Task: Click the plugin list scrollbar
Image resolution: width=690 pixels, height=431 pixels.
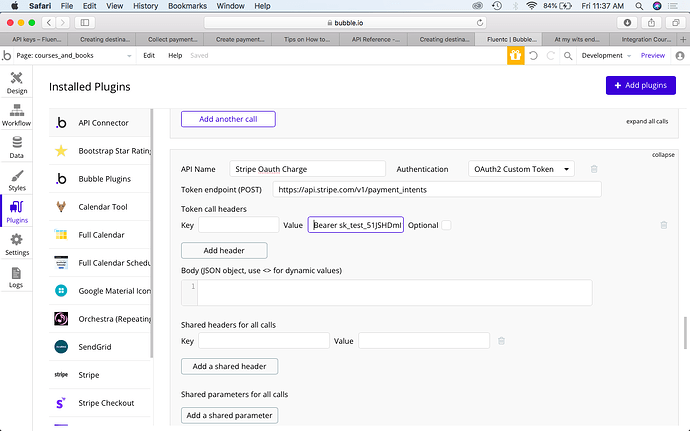Action: (x=152, y=233)
